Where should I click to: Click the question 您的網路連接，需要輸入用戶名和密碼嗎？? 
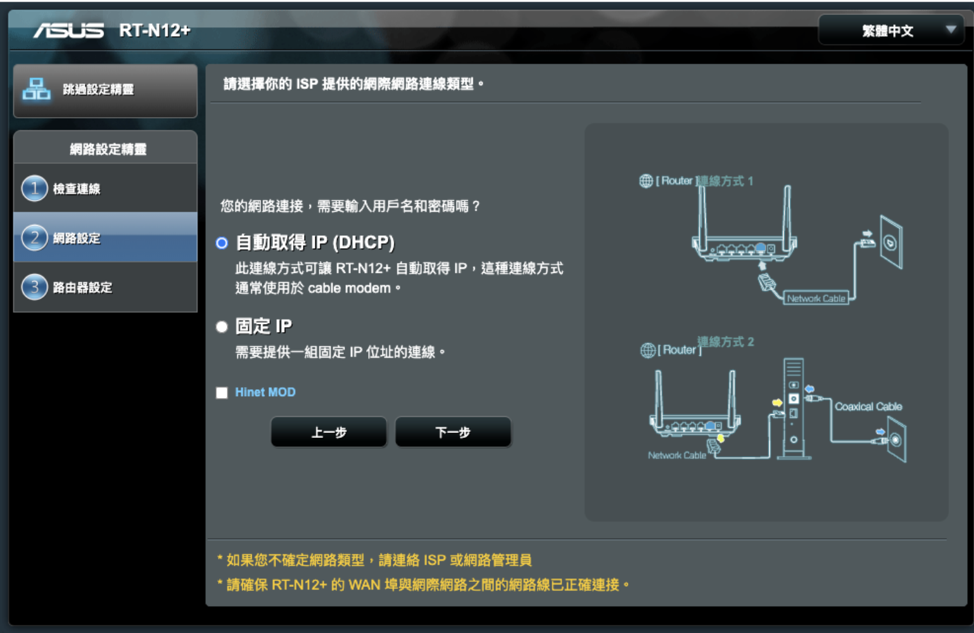coord(351,206)
